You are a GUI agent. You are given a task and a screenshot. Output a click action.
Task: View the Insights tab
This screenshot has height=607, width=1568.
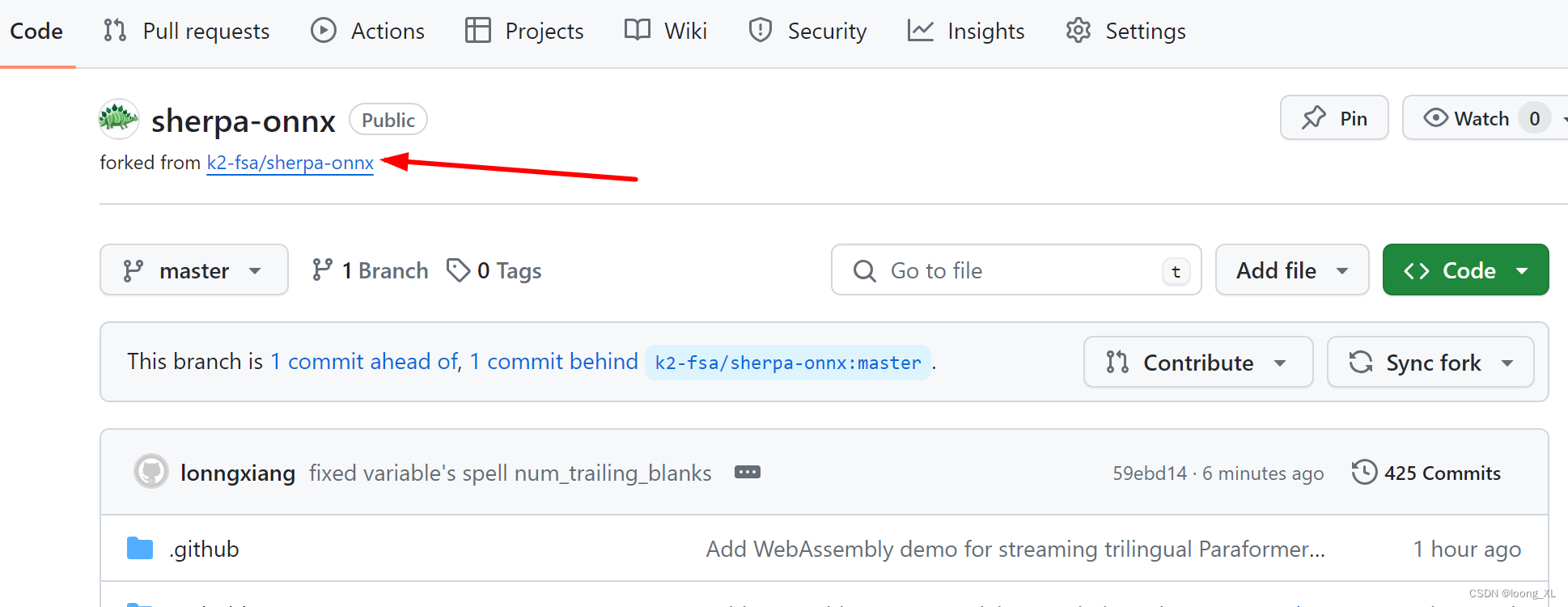(966, 32)
